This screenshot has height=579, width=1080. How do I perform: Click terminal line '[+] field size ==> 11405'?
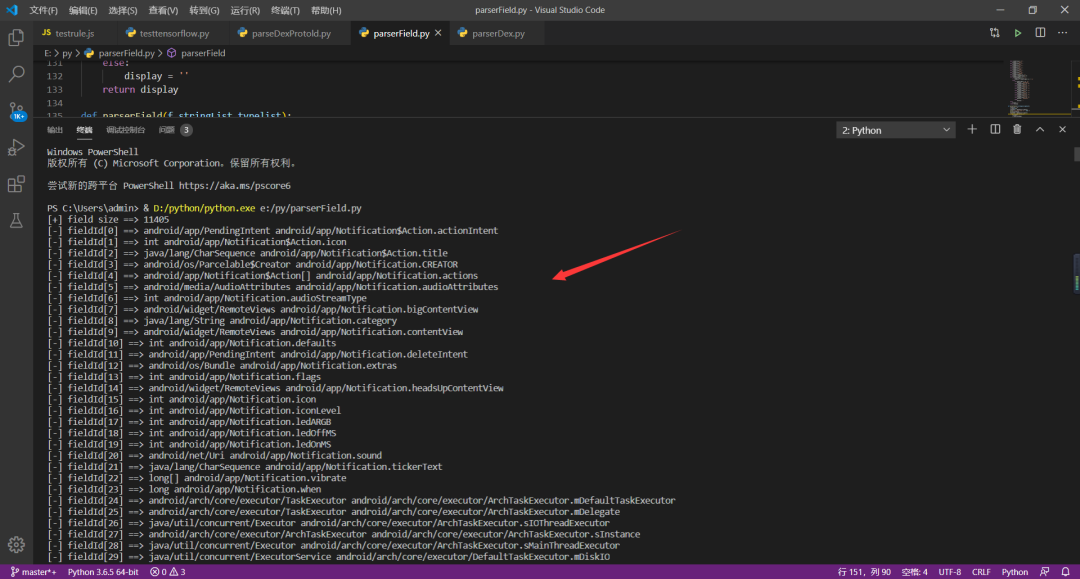tap(108, 220)
